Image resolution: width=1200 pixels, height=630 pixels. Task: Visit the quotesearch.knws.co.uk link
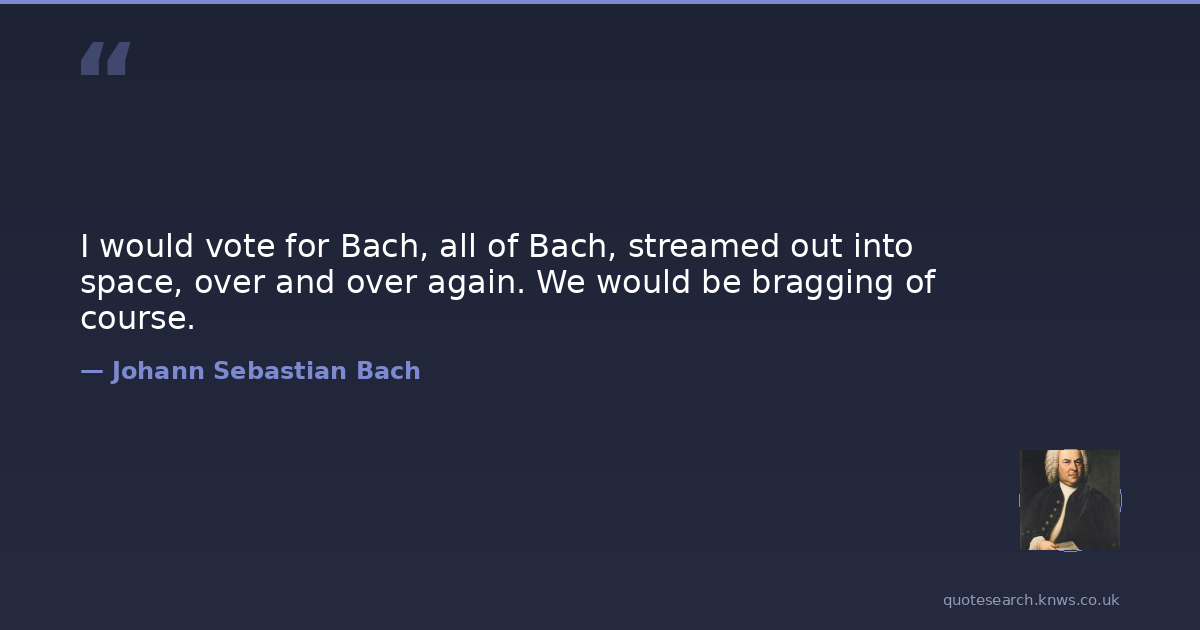coord(1030,600)
